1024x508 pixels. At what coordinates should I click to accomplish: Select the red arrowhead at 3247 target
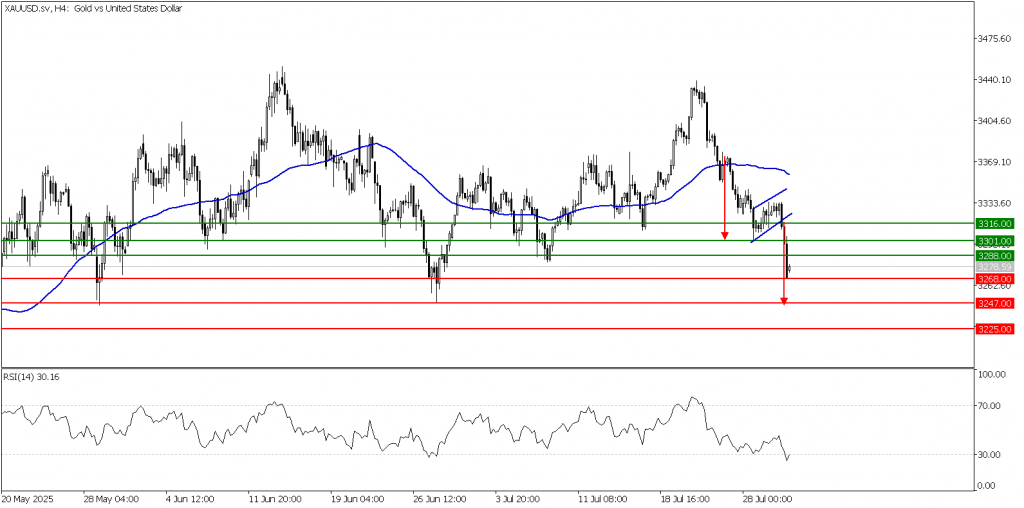(784, 299)
